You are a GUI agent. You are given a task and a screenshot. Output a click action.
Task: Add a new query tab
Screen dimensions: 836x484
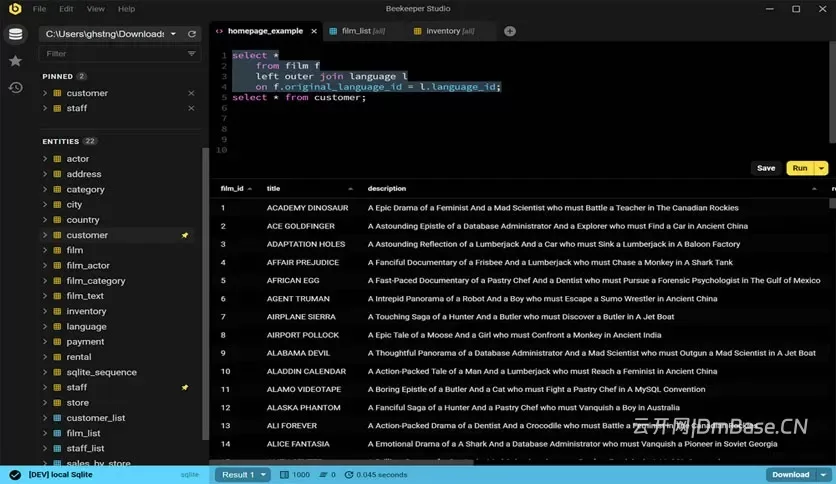pos(510,31)
